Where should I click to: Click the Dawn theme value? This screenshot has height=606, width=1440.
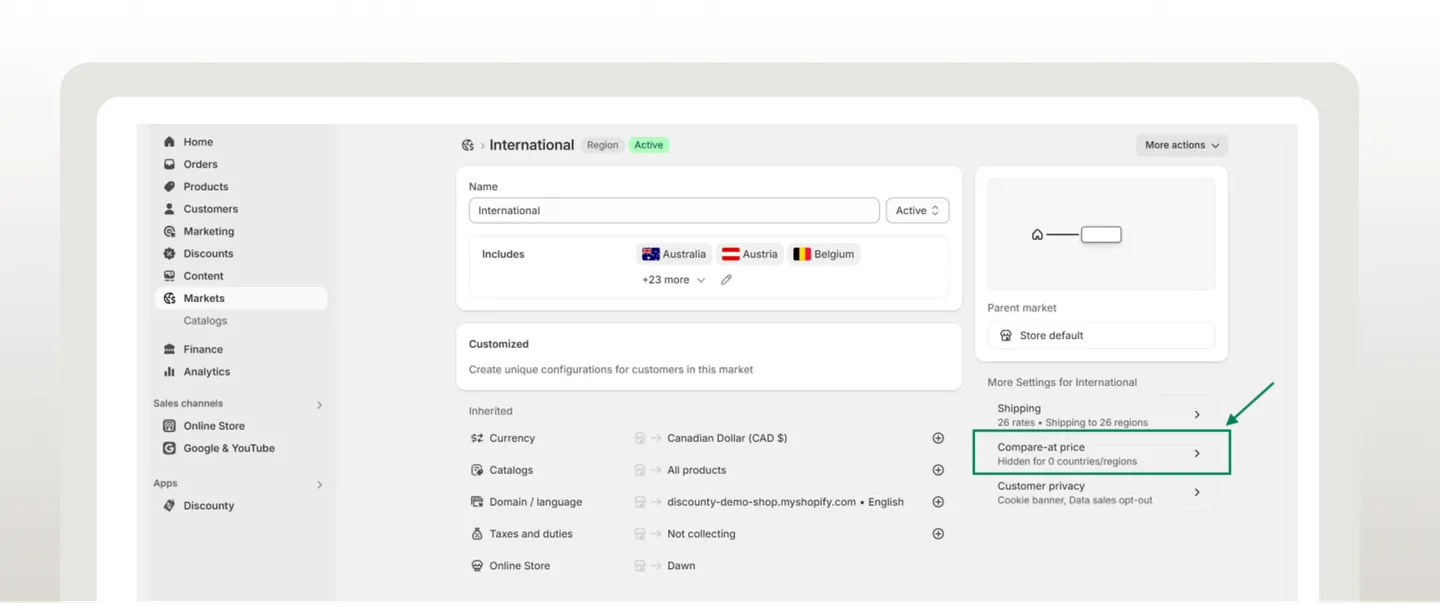(681, 566)
